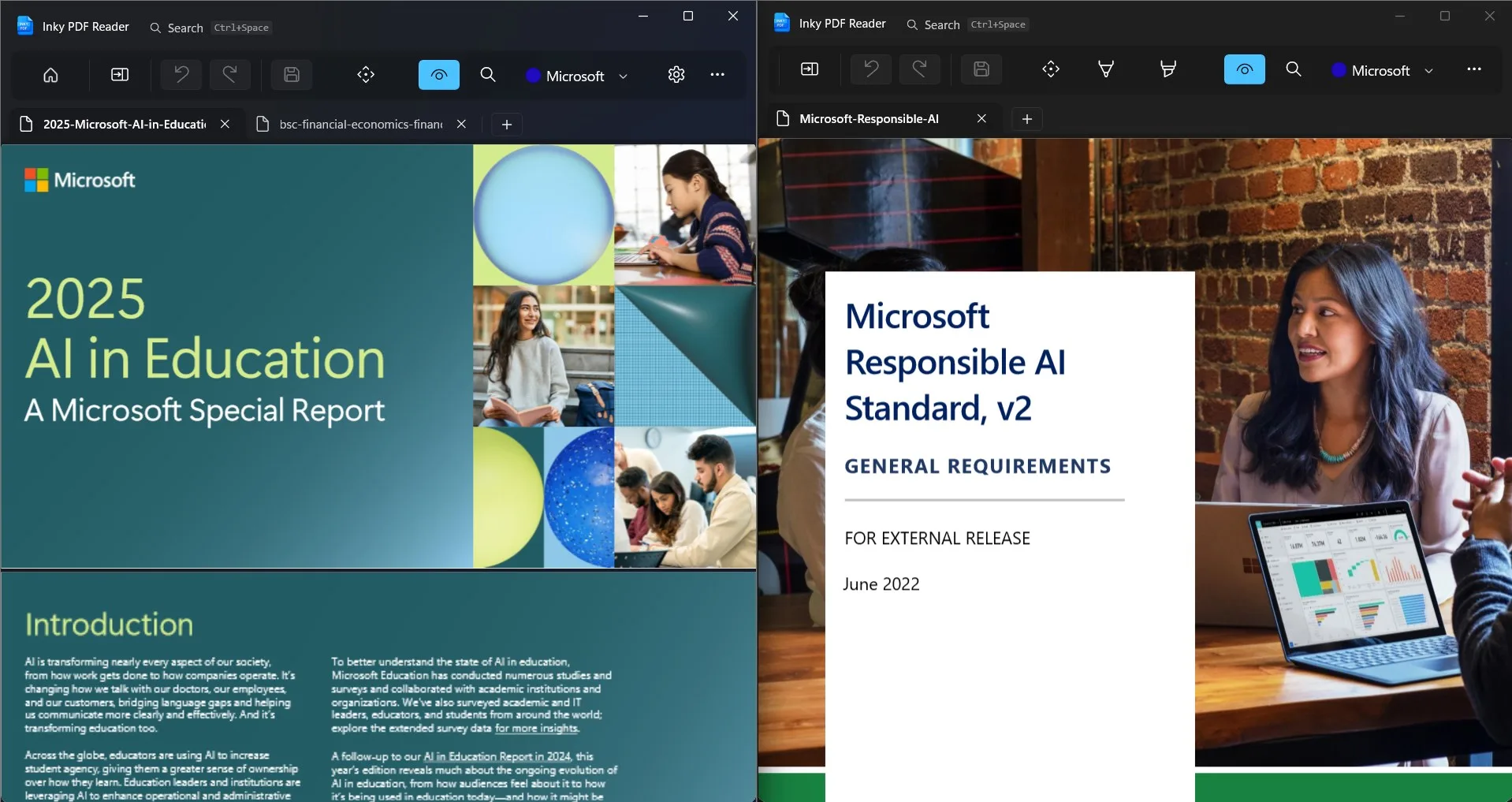Click 'GENERAL REQUIREMENTS' text in right document
Viewport: 1512px width, 802px height.
978,466
